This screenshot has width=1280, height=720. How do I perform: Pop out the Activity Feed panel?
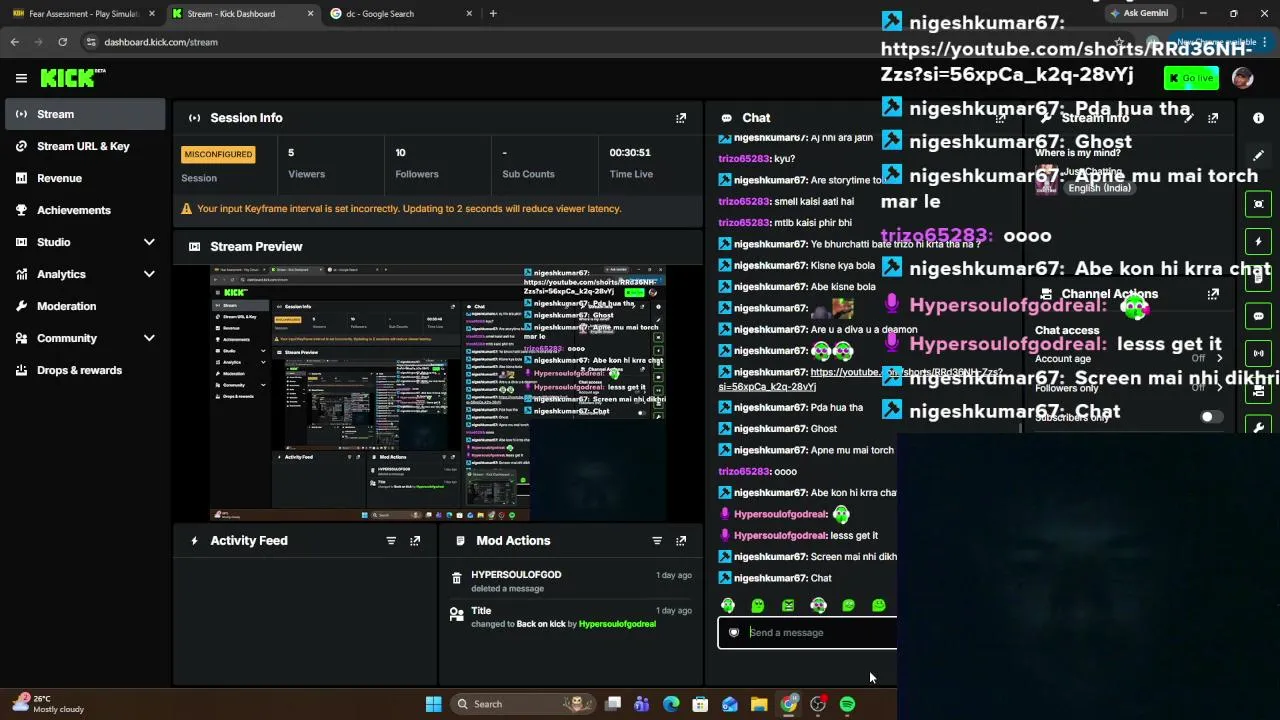point(415,541)
